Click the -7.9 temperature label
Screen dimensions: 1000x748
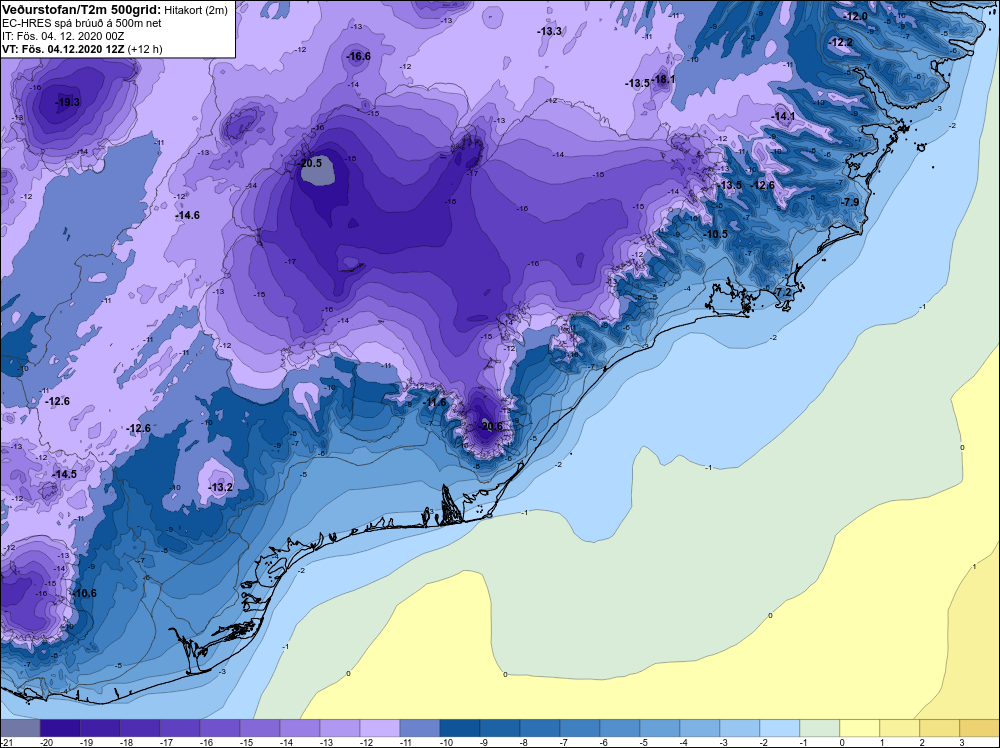click(850, 202)
